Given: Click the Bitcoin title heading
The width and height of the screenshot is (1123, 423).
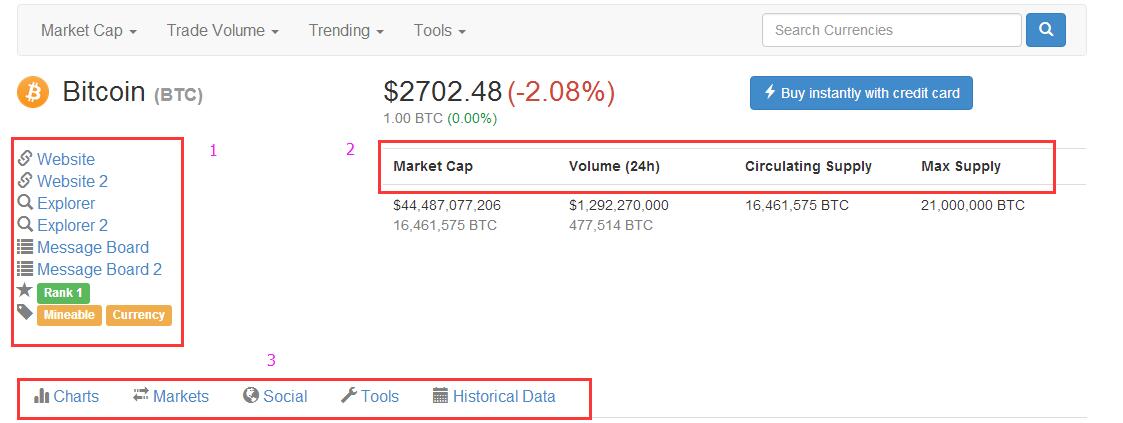Looking at the screenshot, I should tap(104, 92).
